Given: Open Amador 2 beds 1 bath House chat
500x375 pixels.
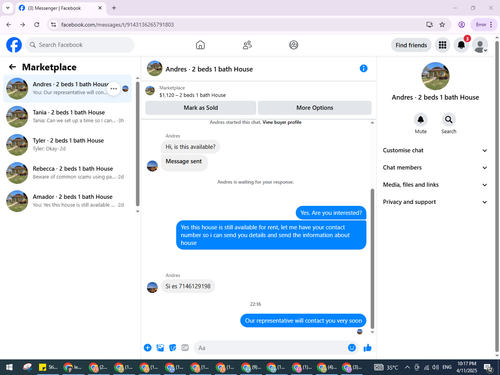Looking at the screenshot, I should point(67,201).
